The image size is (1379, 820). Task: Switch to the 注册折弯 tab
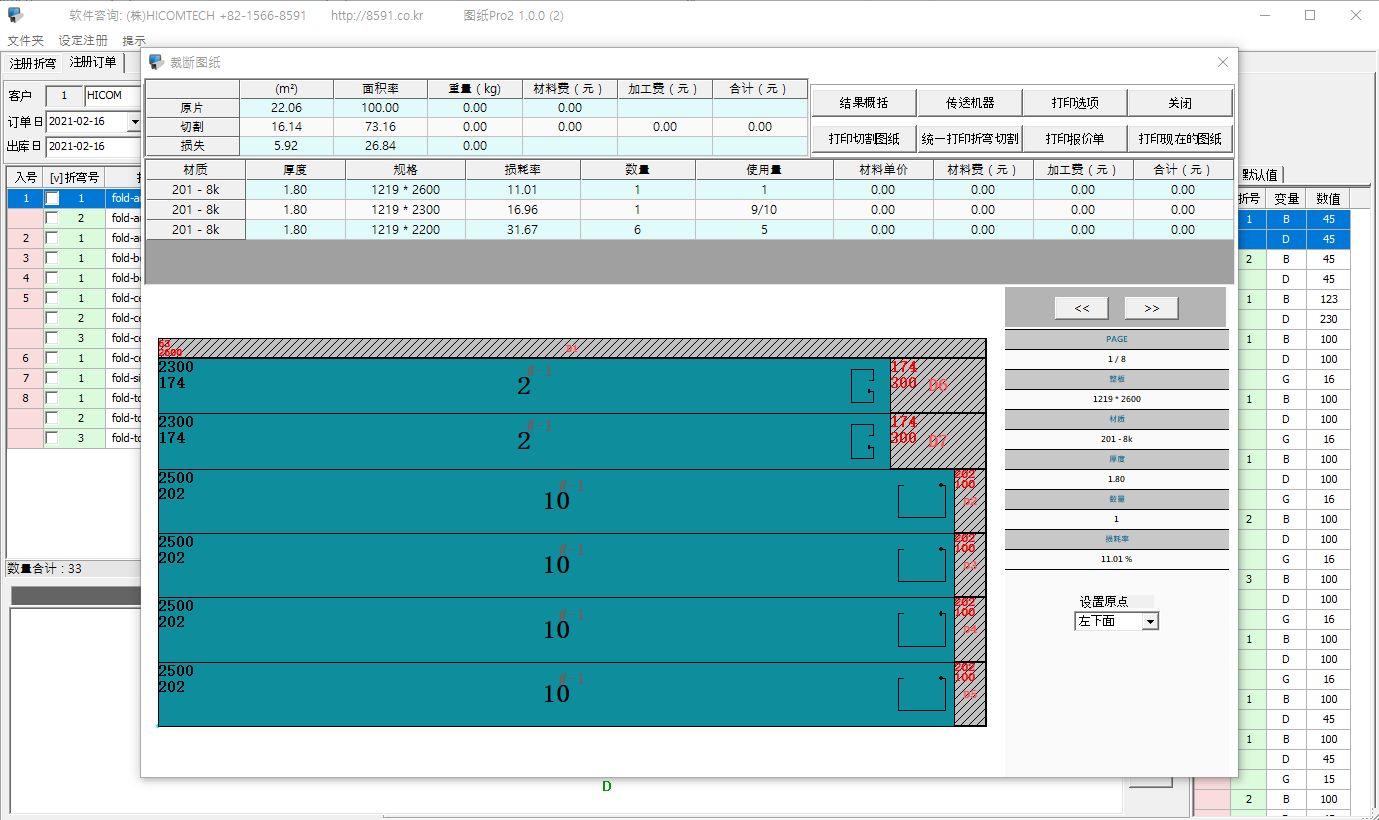tap(33, 63)
